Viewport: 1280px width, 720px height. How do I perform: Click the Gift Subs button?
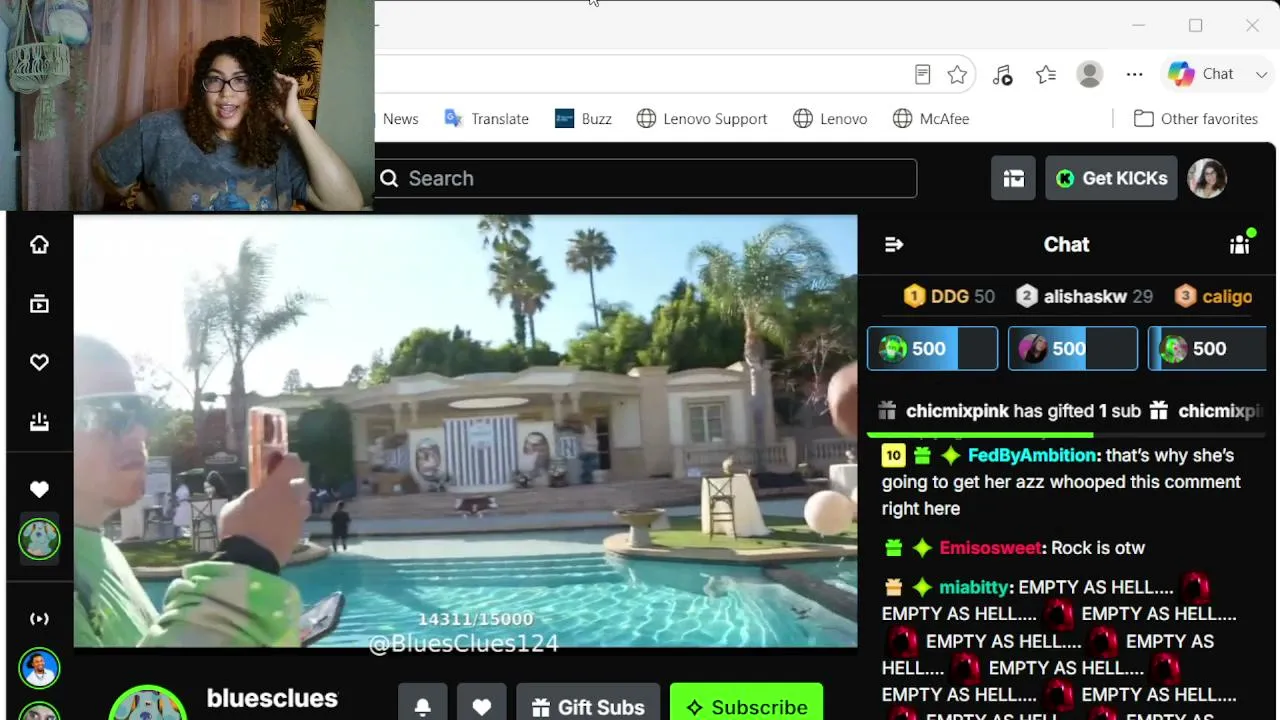click(x=588, y=707)
